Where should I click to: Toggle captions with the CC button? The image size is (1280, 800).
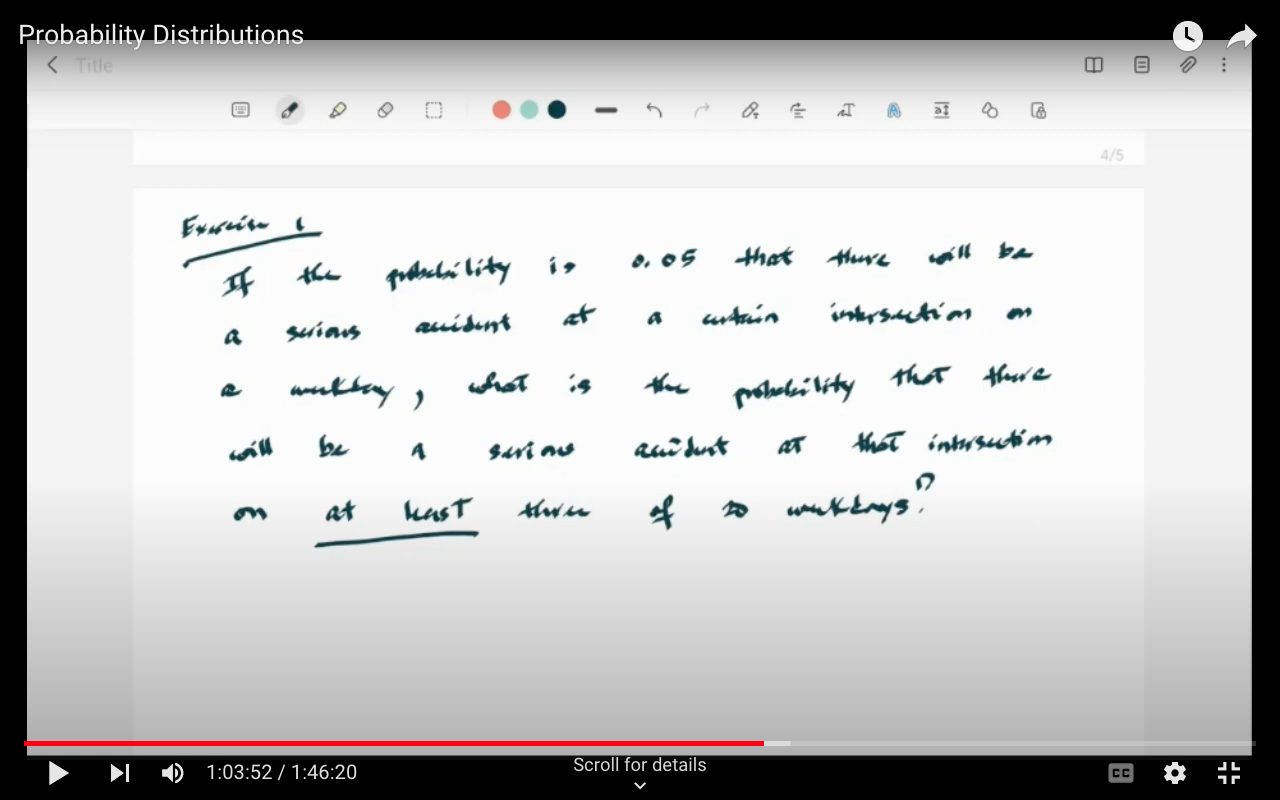coord(1120,773)
